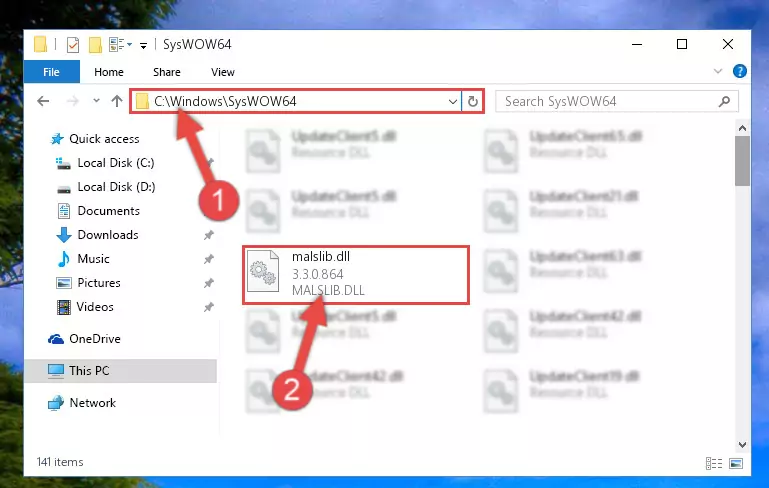Open the Customize Quick Access Toolbar dropdown

[143, 46]
